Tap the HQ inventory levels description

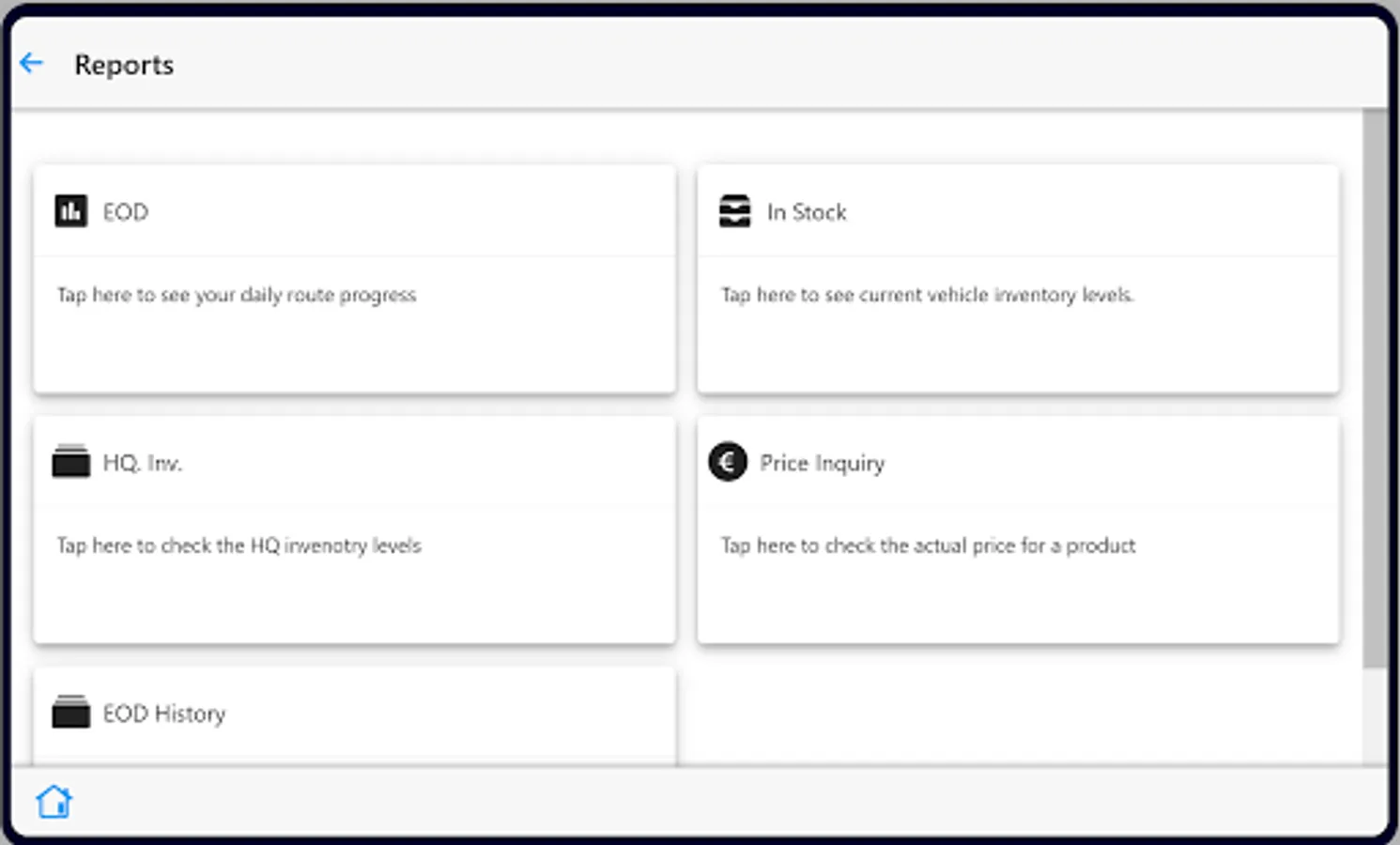coord(238,545)
